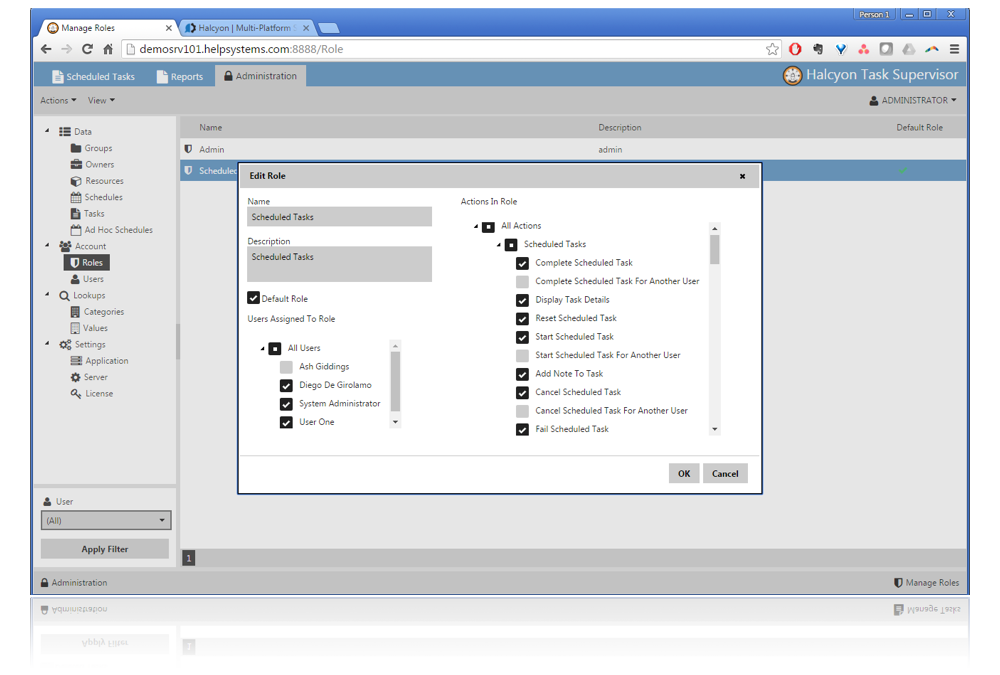Uncheck the System Administrator user checkbox
This screenshot has width=1000, height=675.
286,404
